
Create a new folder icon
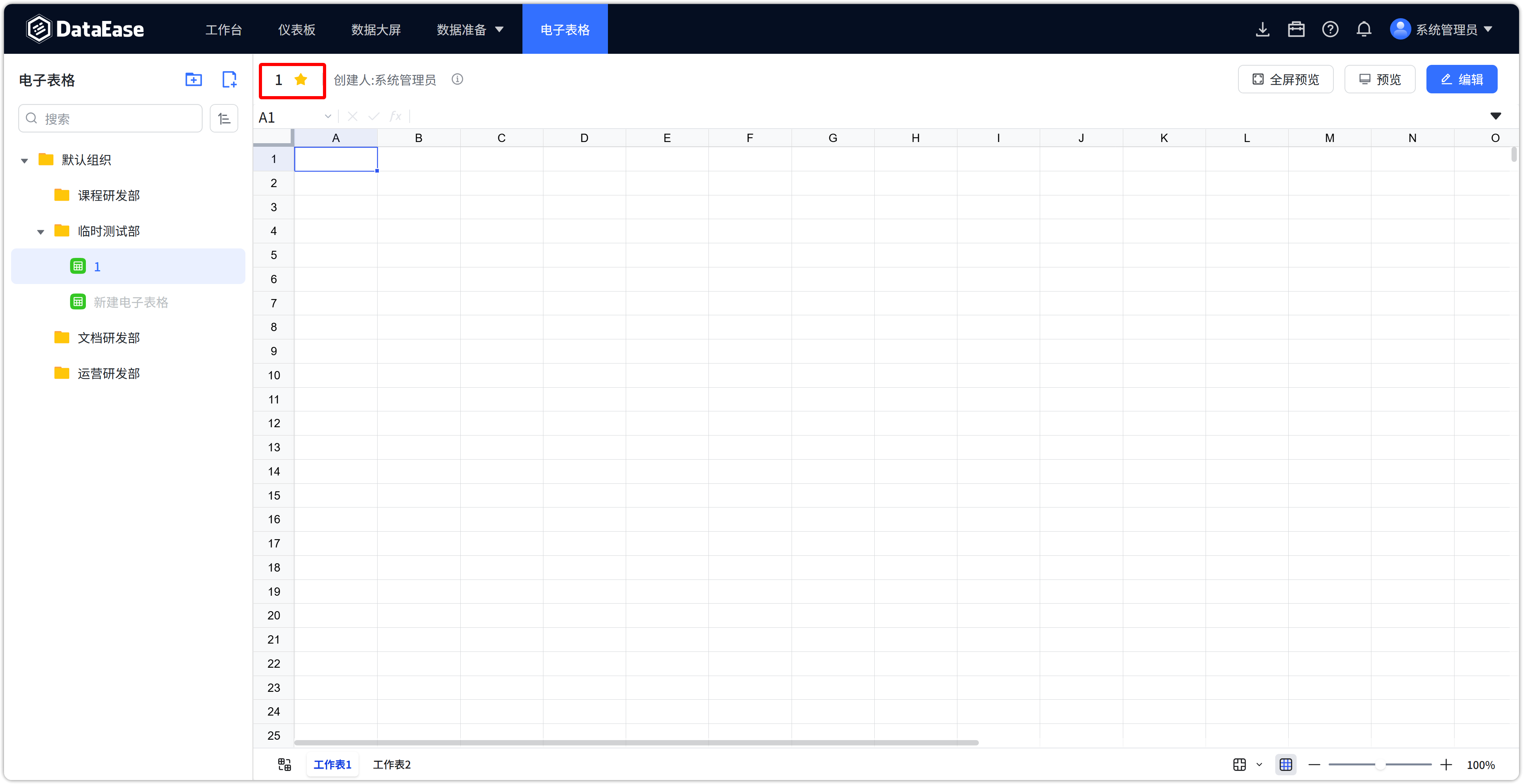coord(193,79)
